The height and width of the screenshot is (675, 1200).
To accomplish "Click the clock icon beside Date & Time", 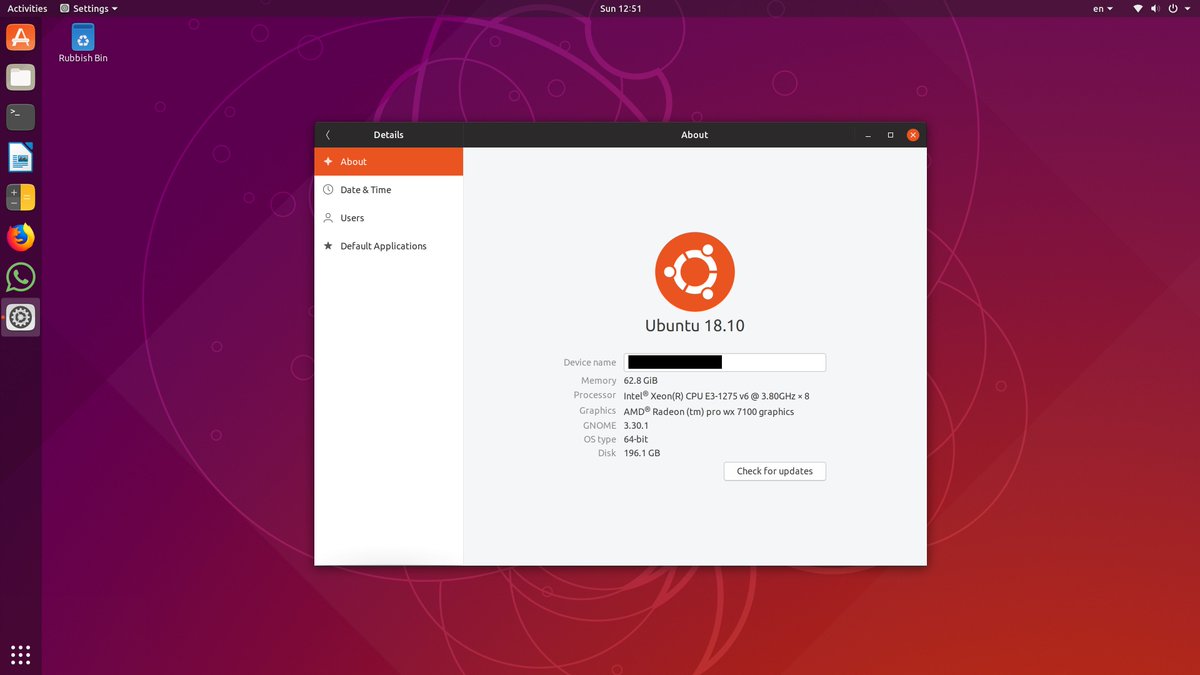I will point(328,190).
